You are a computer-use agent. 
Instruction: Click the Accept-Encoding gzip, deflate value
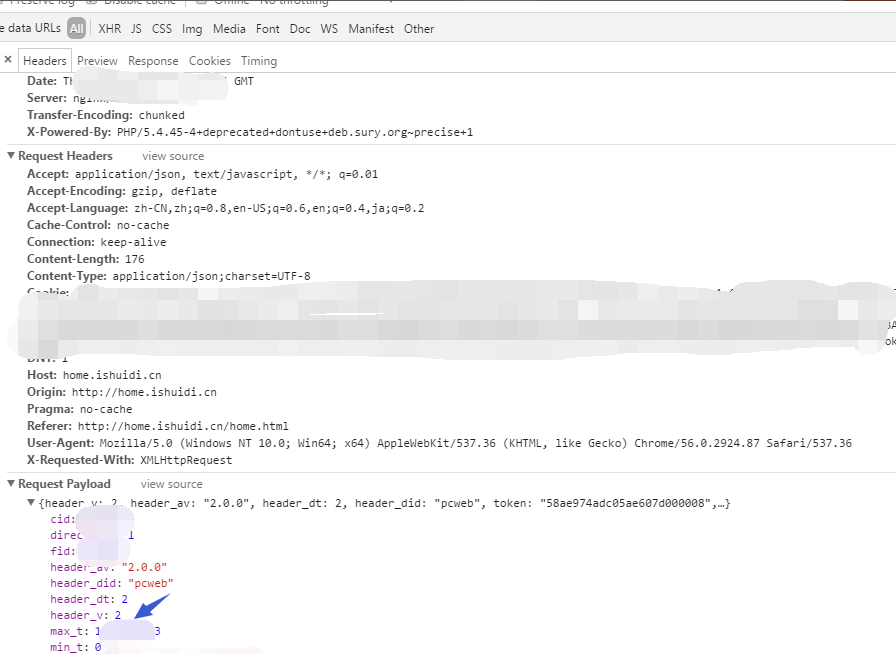coord(174,191)
